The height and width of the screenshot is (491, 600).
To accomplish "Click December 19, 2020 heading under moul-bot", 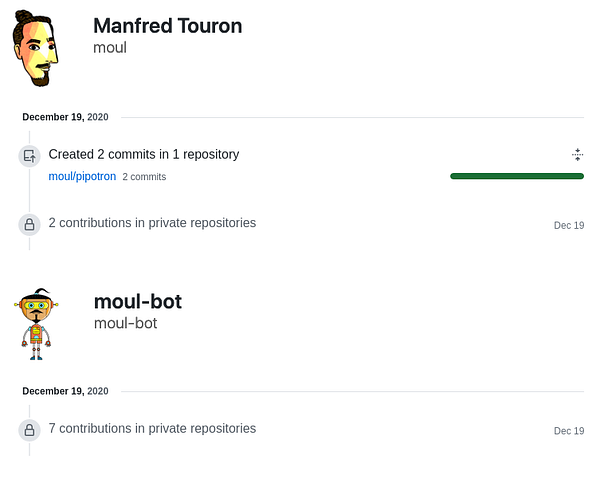I will tap(65, 391).
